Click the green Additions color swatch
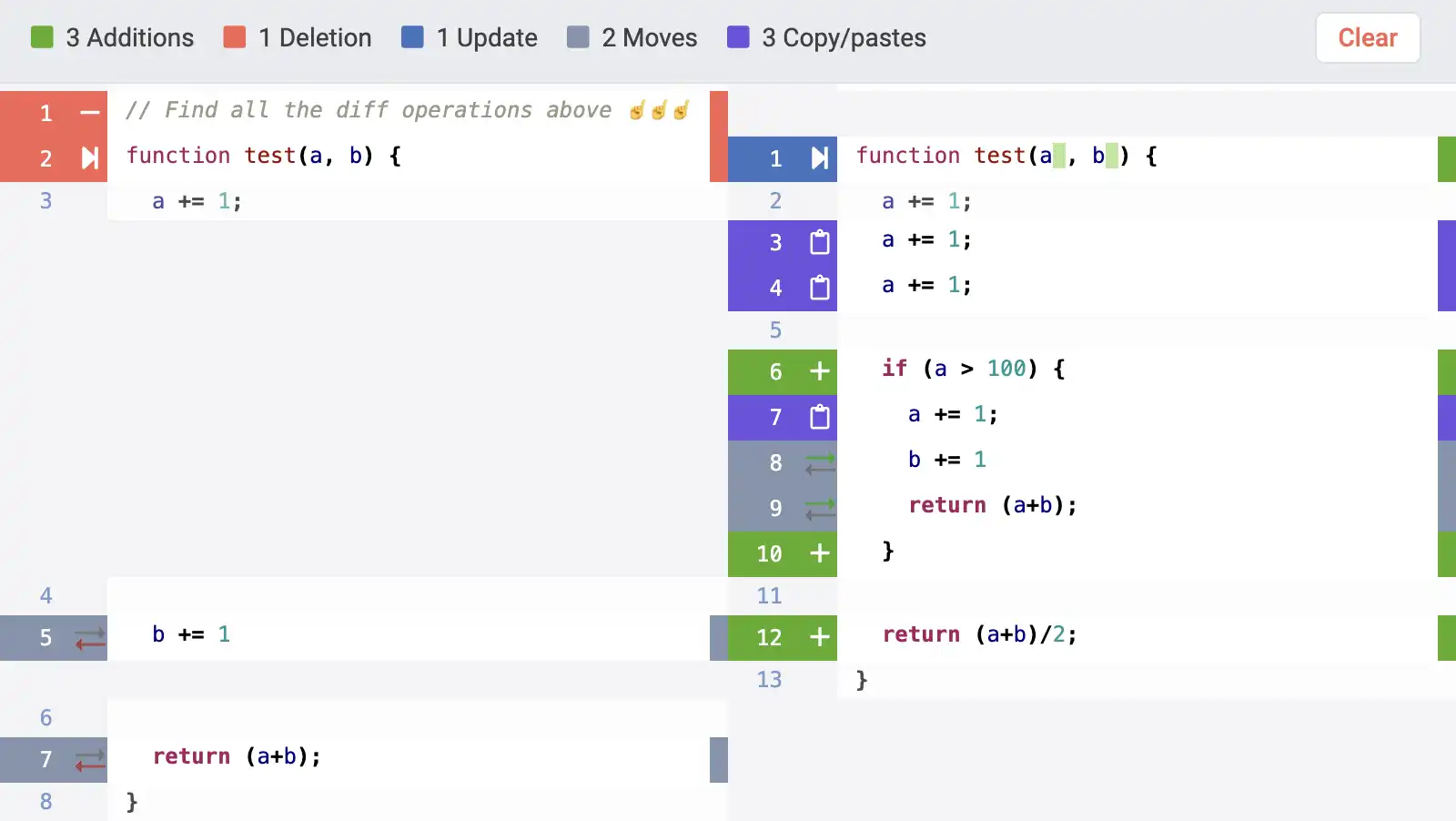The image size is (1456, 821). tap(42, 37)
